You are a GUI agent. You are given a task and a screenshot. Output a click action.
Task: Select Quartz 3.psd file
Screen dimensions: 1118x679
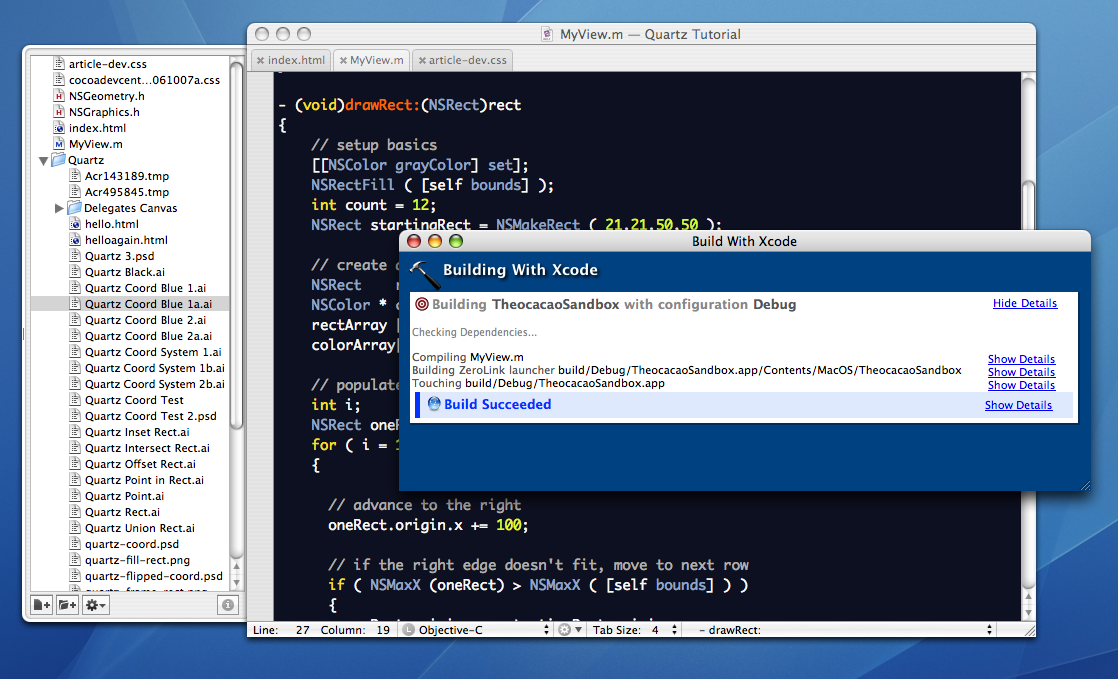(x=119, y=256)
